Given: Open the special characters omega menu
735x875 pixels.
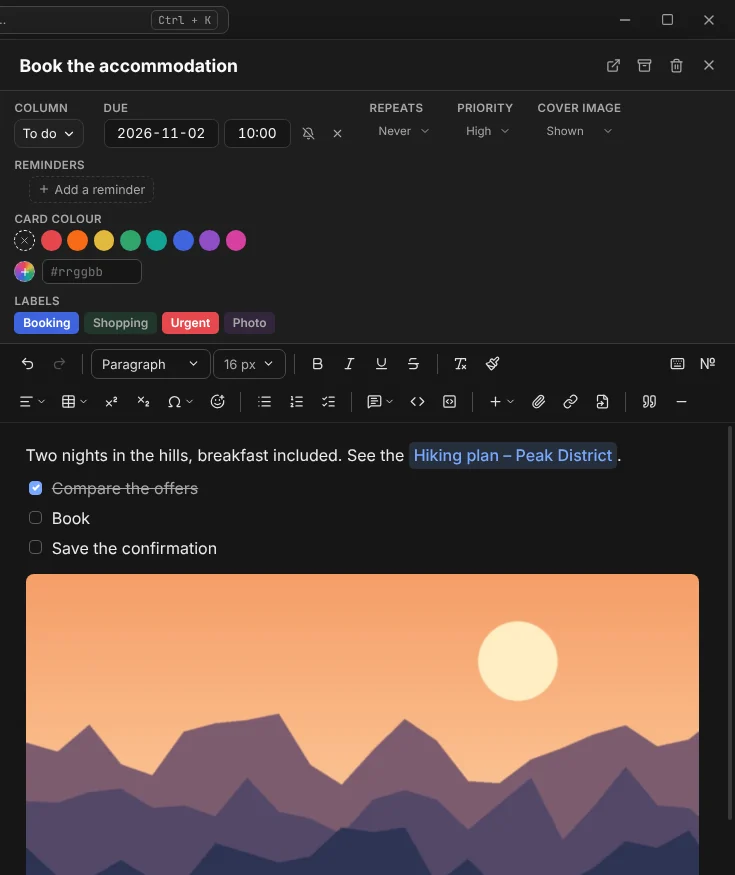Looking at the screenshot, I should (180, 402).
